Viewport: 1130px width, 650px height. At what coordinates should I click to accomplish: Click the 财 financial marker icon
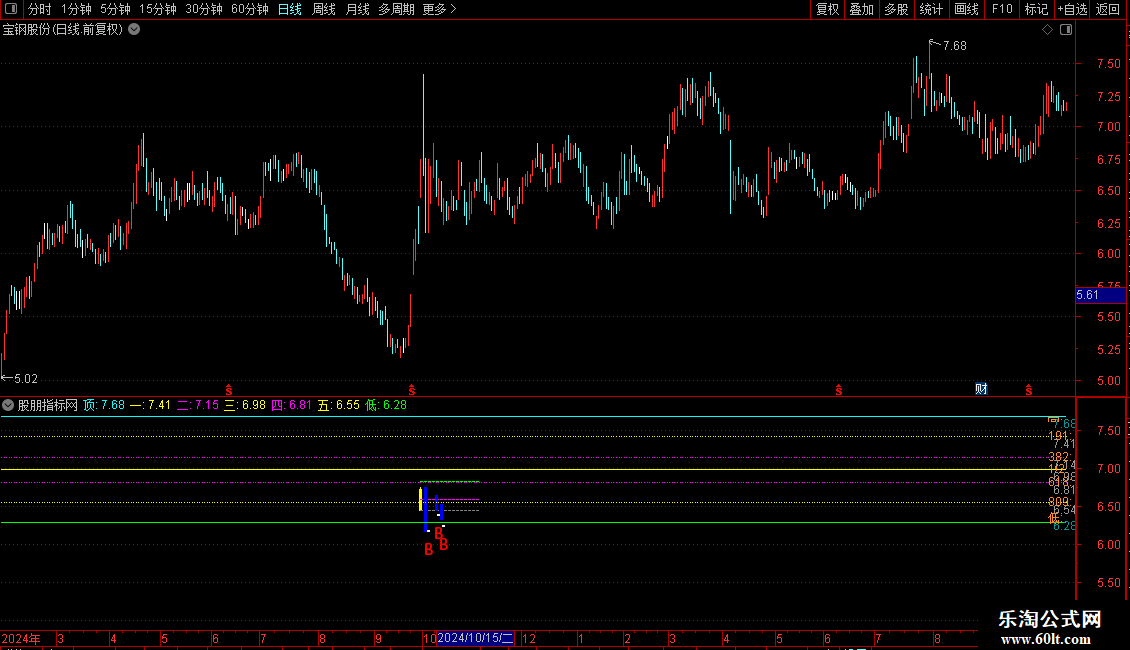(982, 388)
